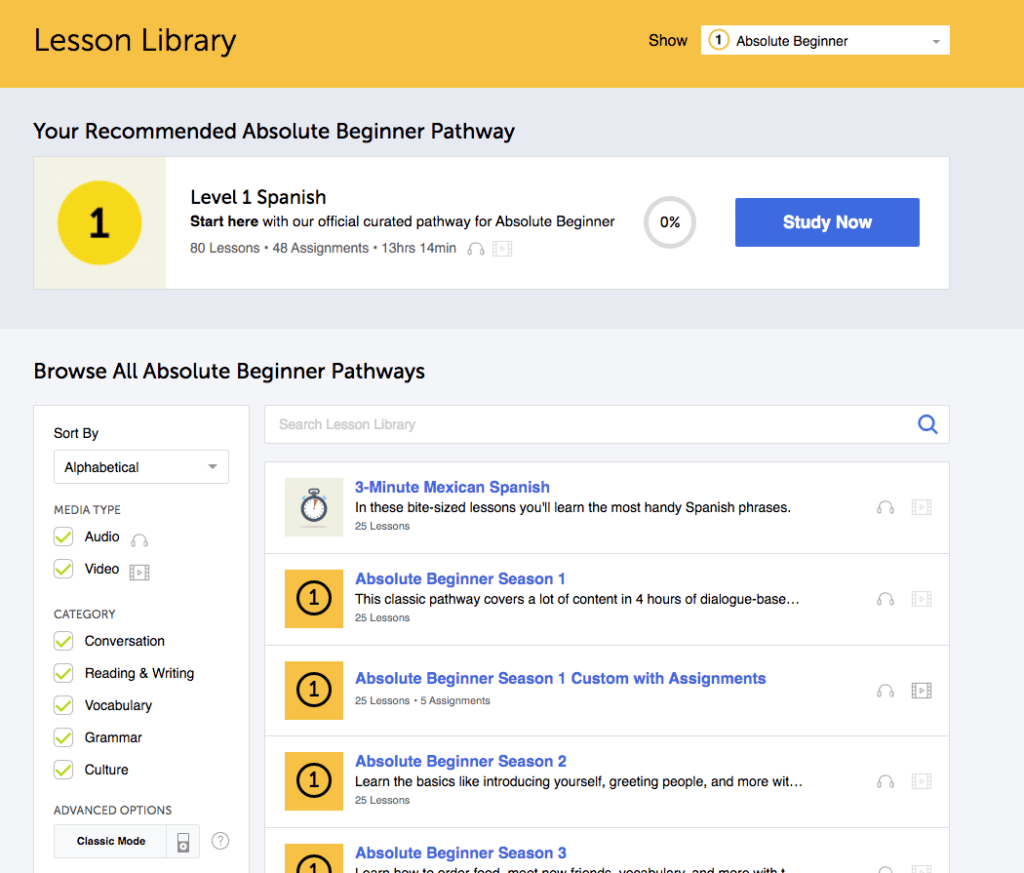Toggle the Culture category checkbox

64,770
